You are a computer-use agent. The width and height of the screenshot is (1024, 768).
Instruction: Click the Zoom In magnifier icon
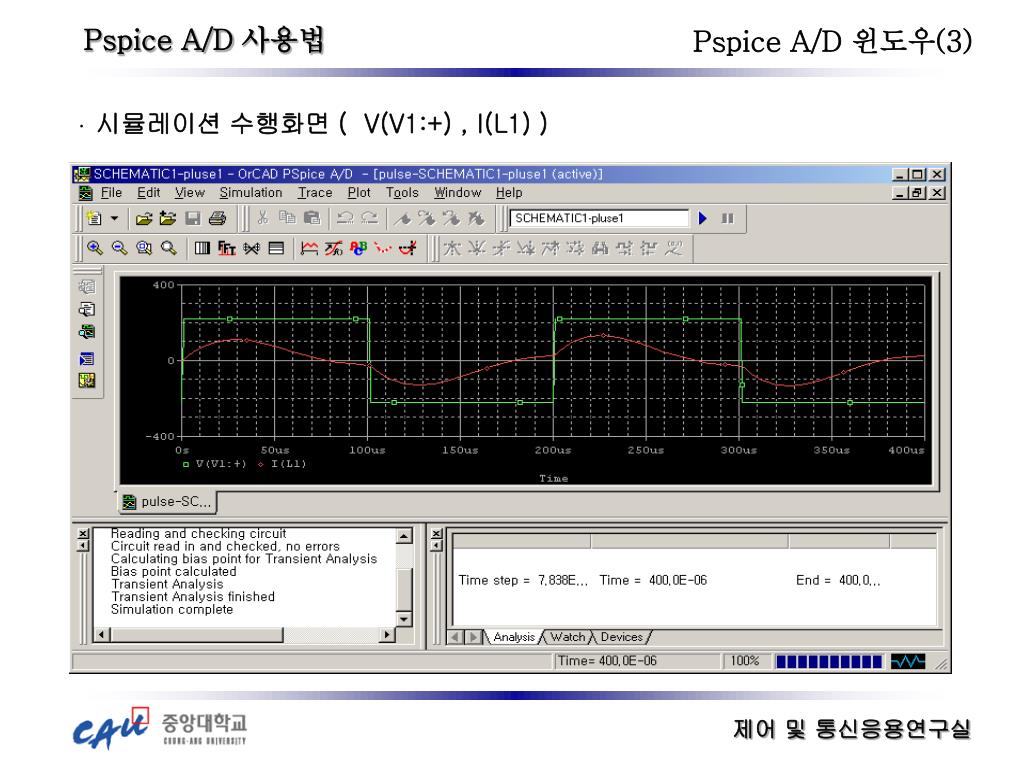click(95, 248)
